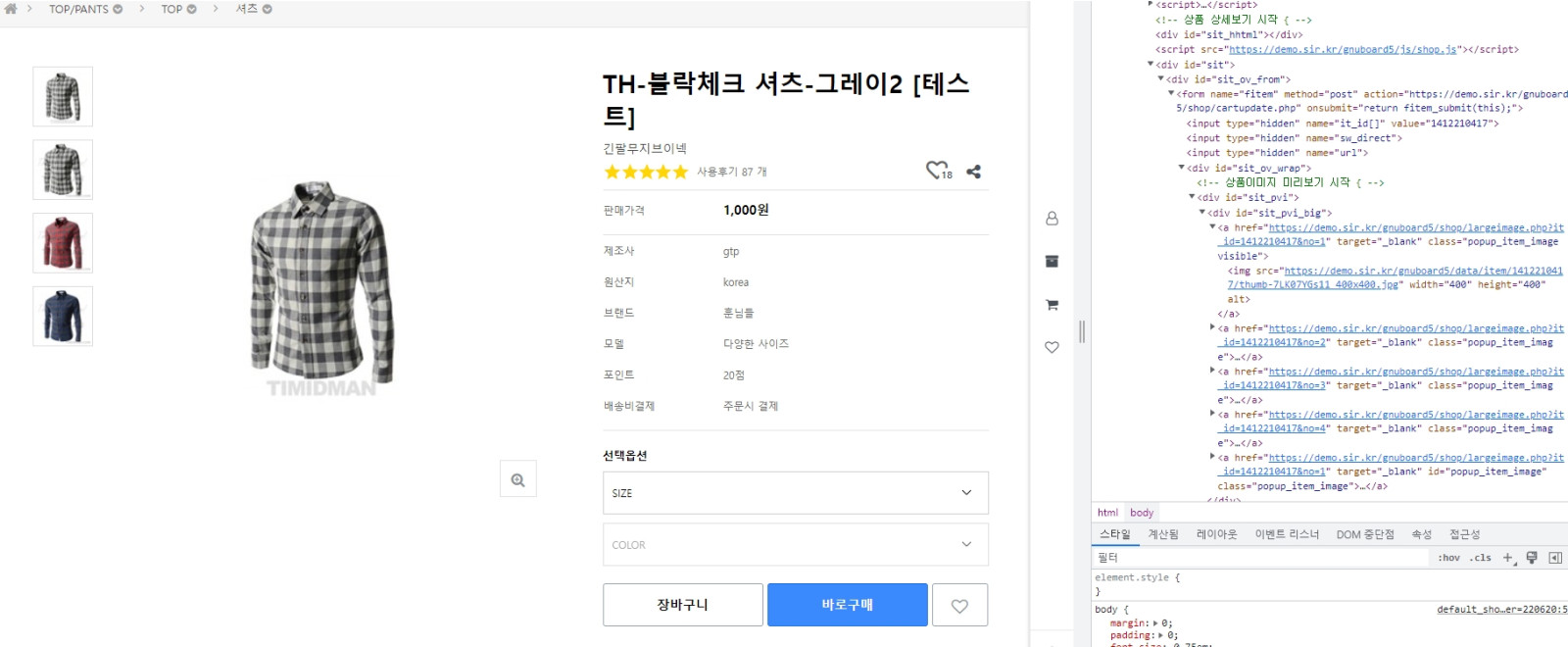
Task: Select the navy blue shirt thumbnail
Action: (x=63, y=316)
